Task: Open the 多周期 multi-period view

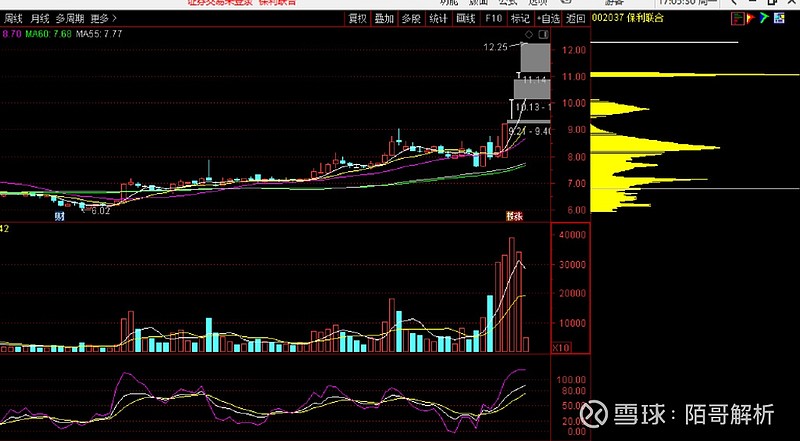Action: (69, 18)
